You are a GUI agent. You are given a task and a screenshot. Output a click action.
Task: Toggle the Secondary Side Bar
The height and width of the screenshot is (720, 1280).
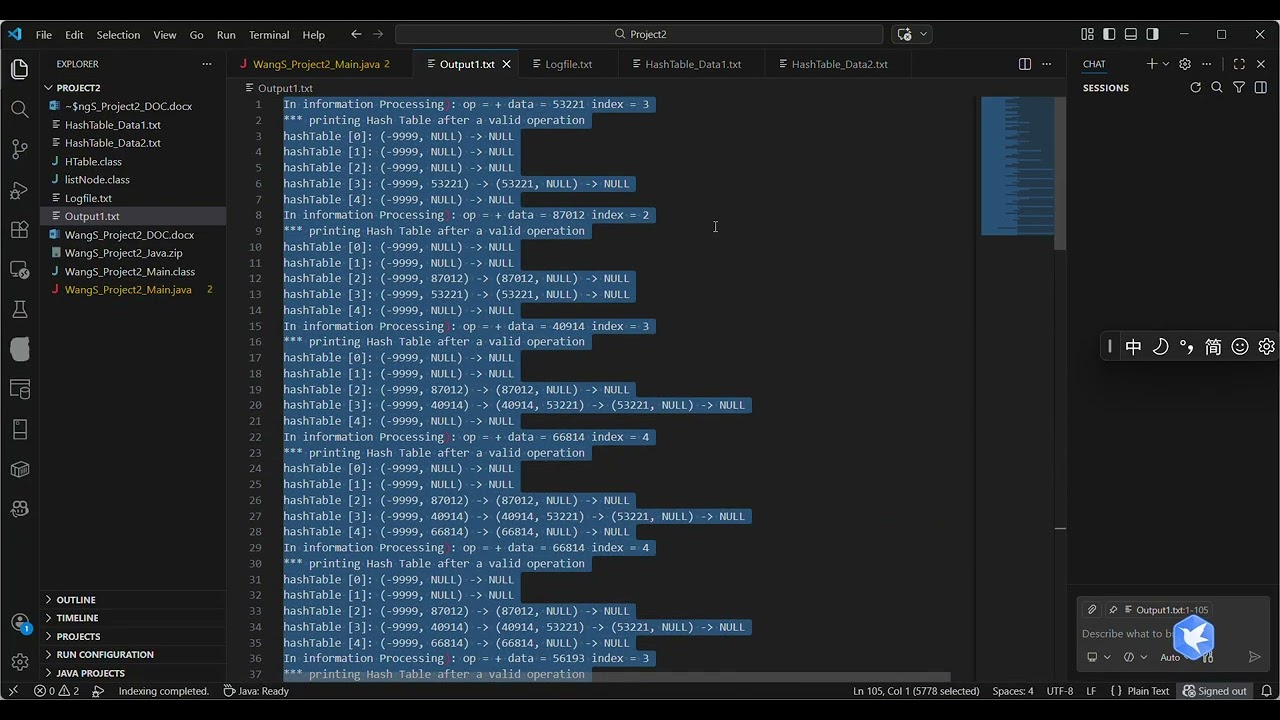[1153, 34]
